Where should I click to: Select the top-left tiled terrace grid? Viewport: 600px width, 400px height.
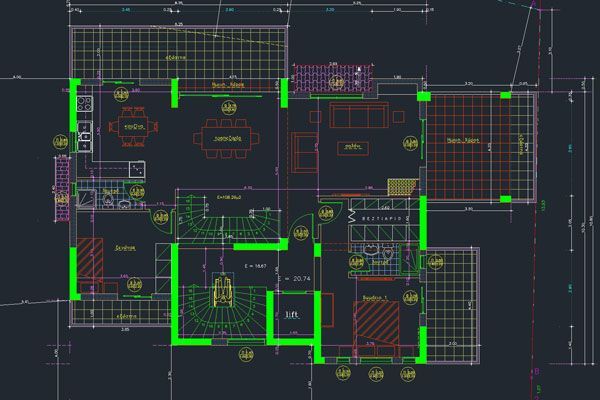[x=175, y=52]
